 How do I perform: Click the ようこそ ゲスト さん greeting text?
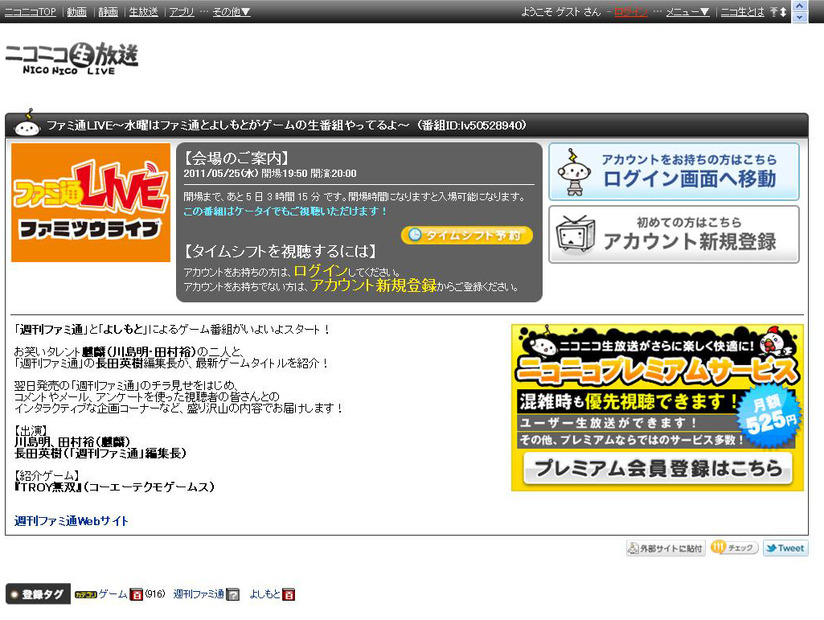click(x=561, y=12)
